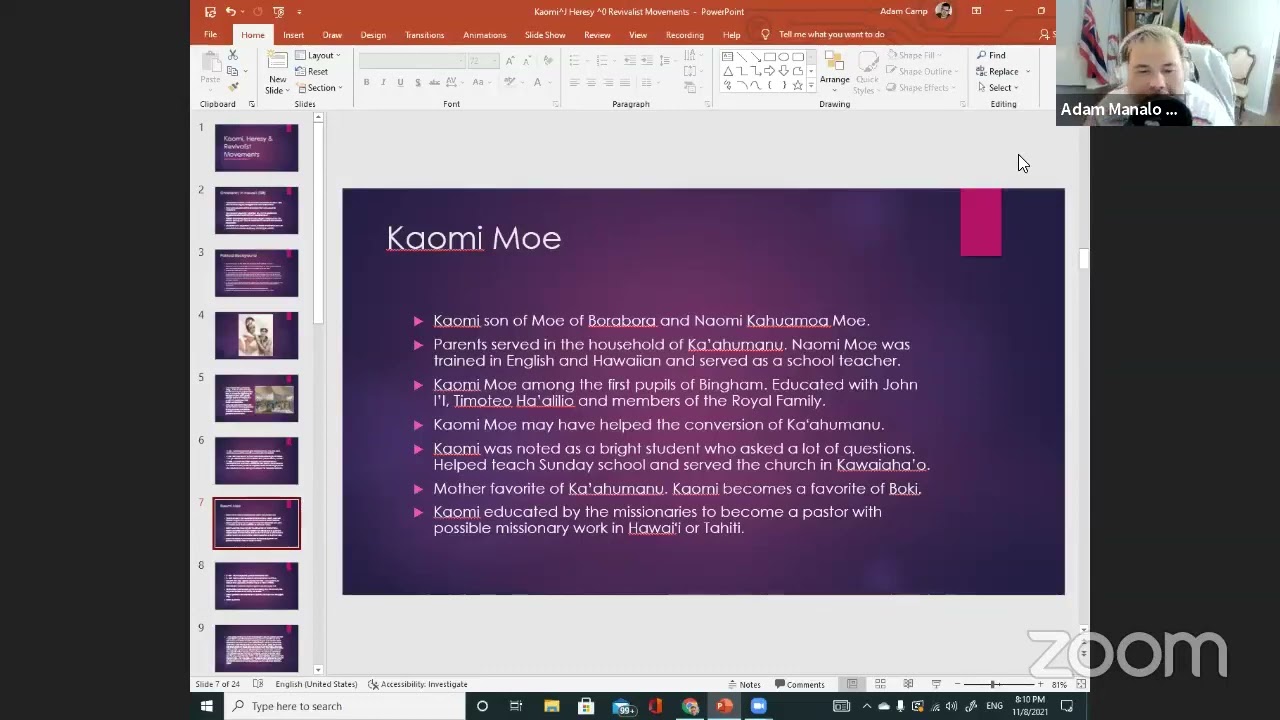The image size is (1280, 720).
Task: Expand the Layout dropdown
Action: [318, 55]
